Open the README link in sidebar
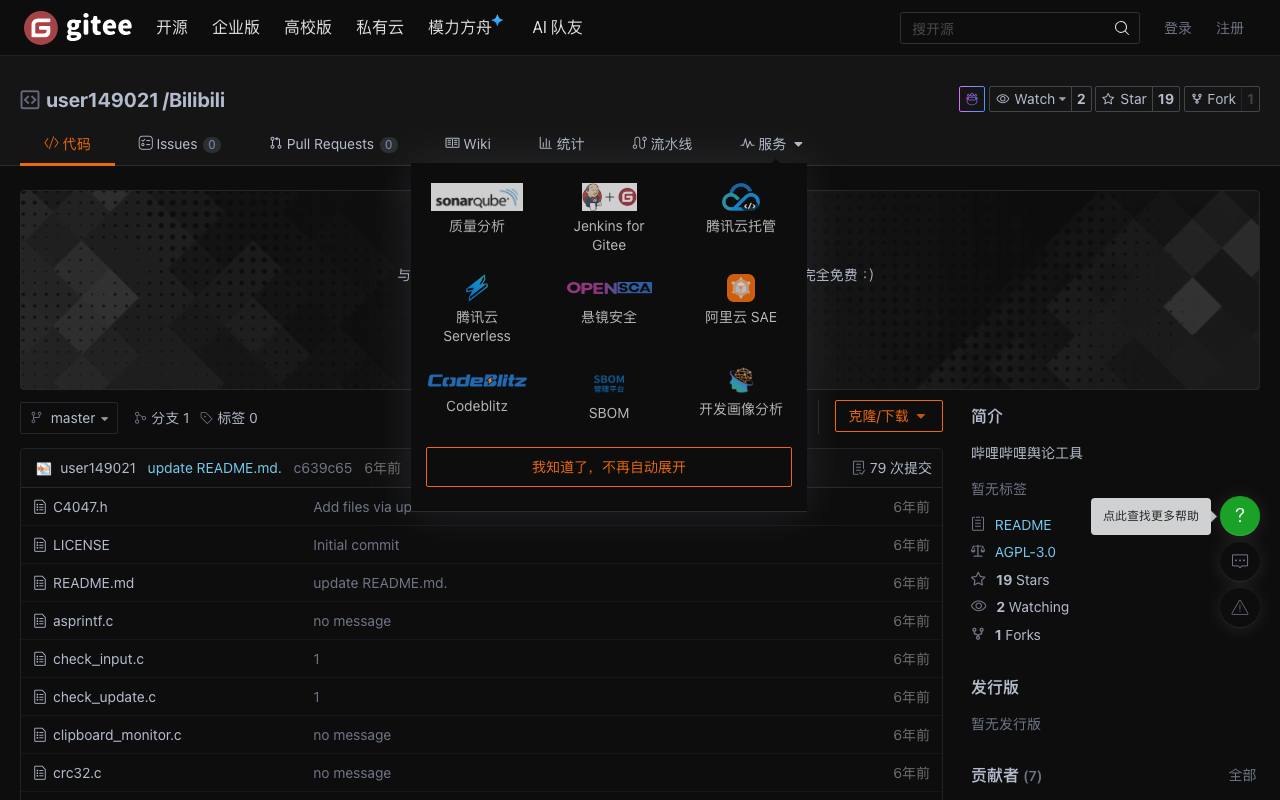Screen dimensions: 1280x800 tap(1023, 525)
